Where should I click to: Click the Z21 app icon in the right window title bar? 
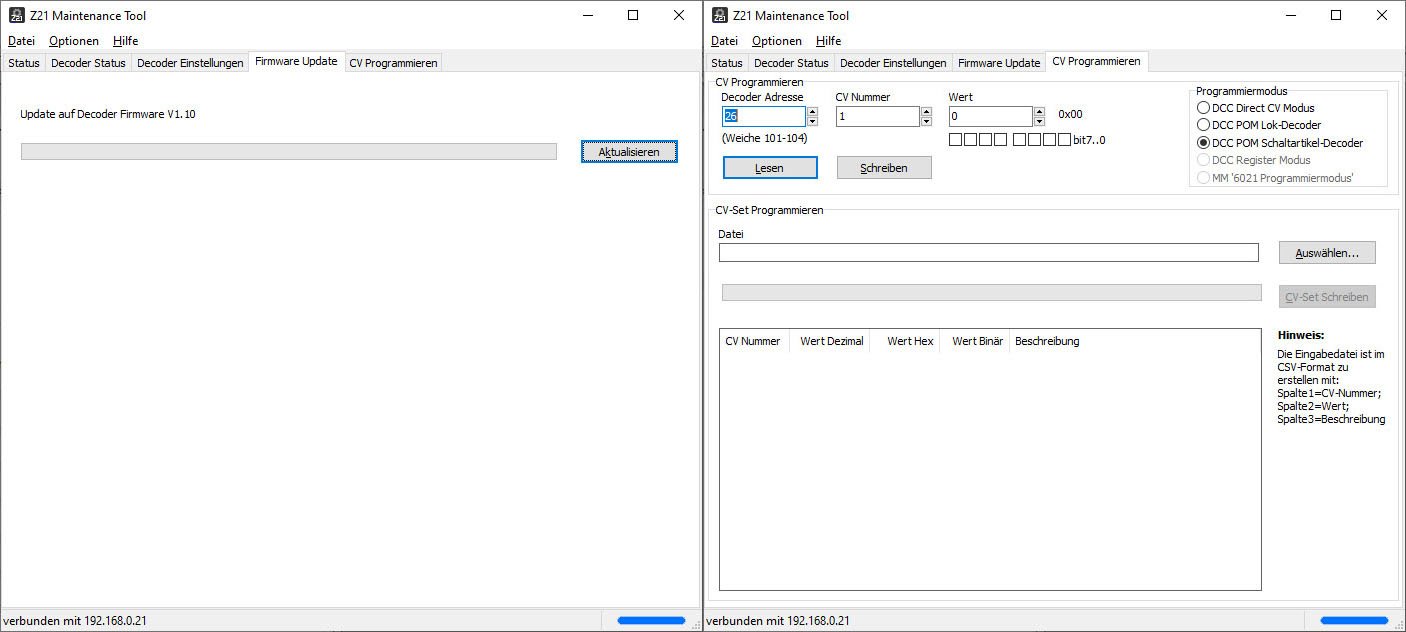coord(720,15)
